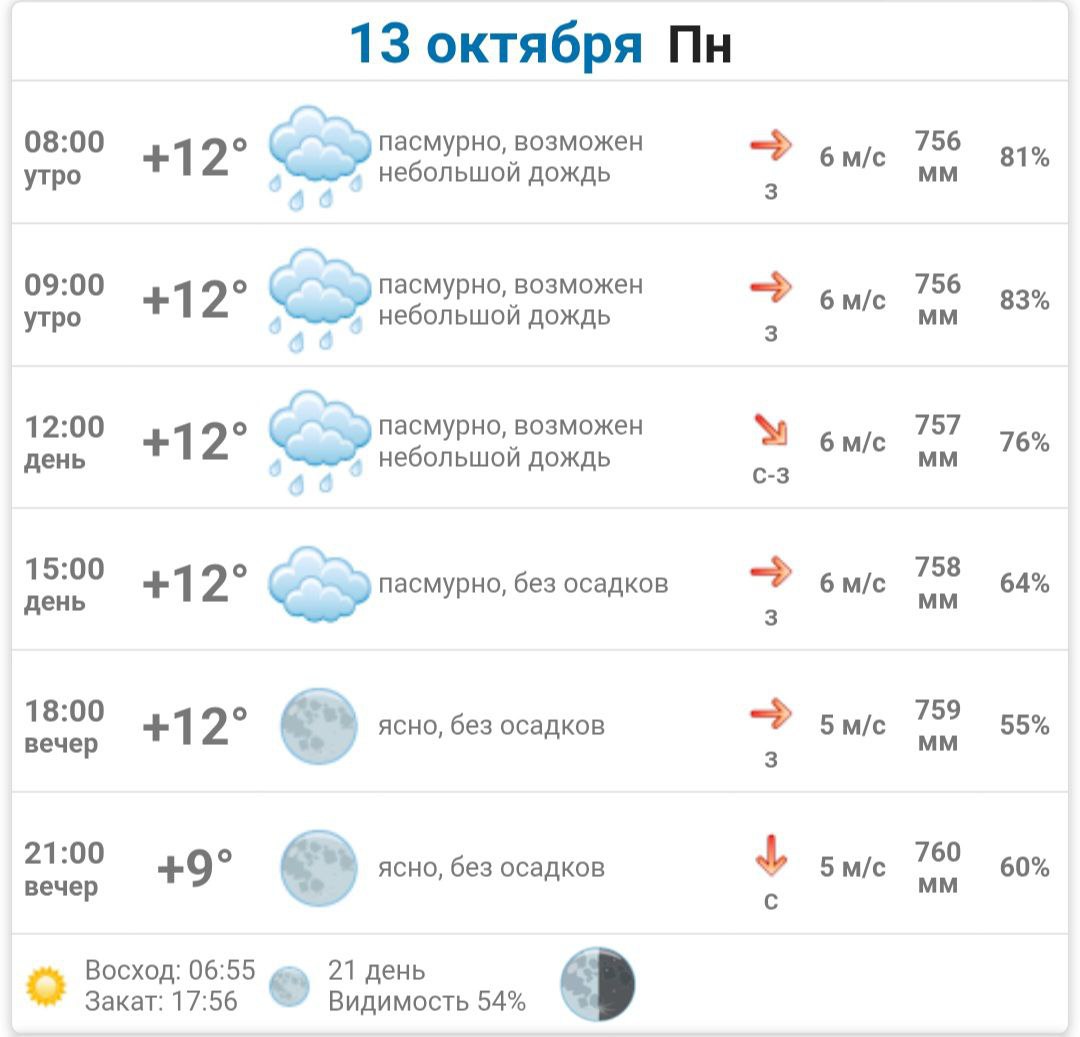Click the 15:00 день time label

[64, 584]
